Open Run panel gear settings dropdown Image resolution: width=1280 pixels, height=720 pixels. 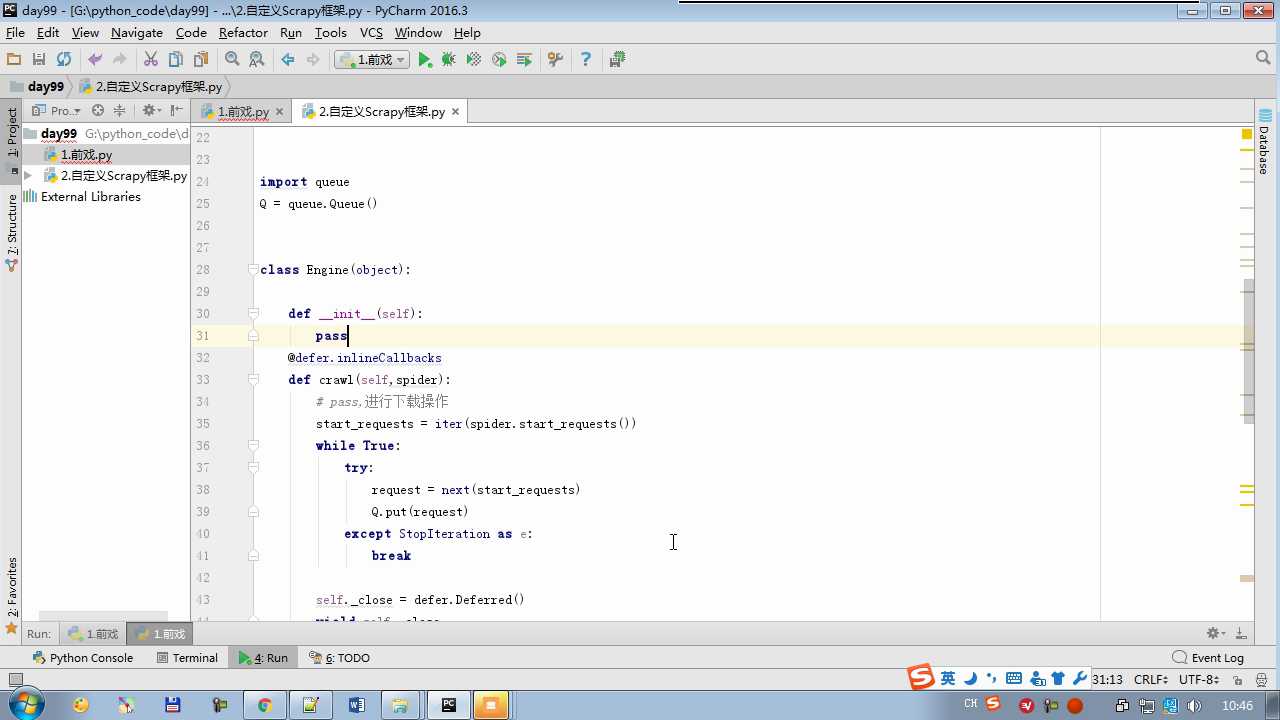(x=1215, y=634)
